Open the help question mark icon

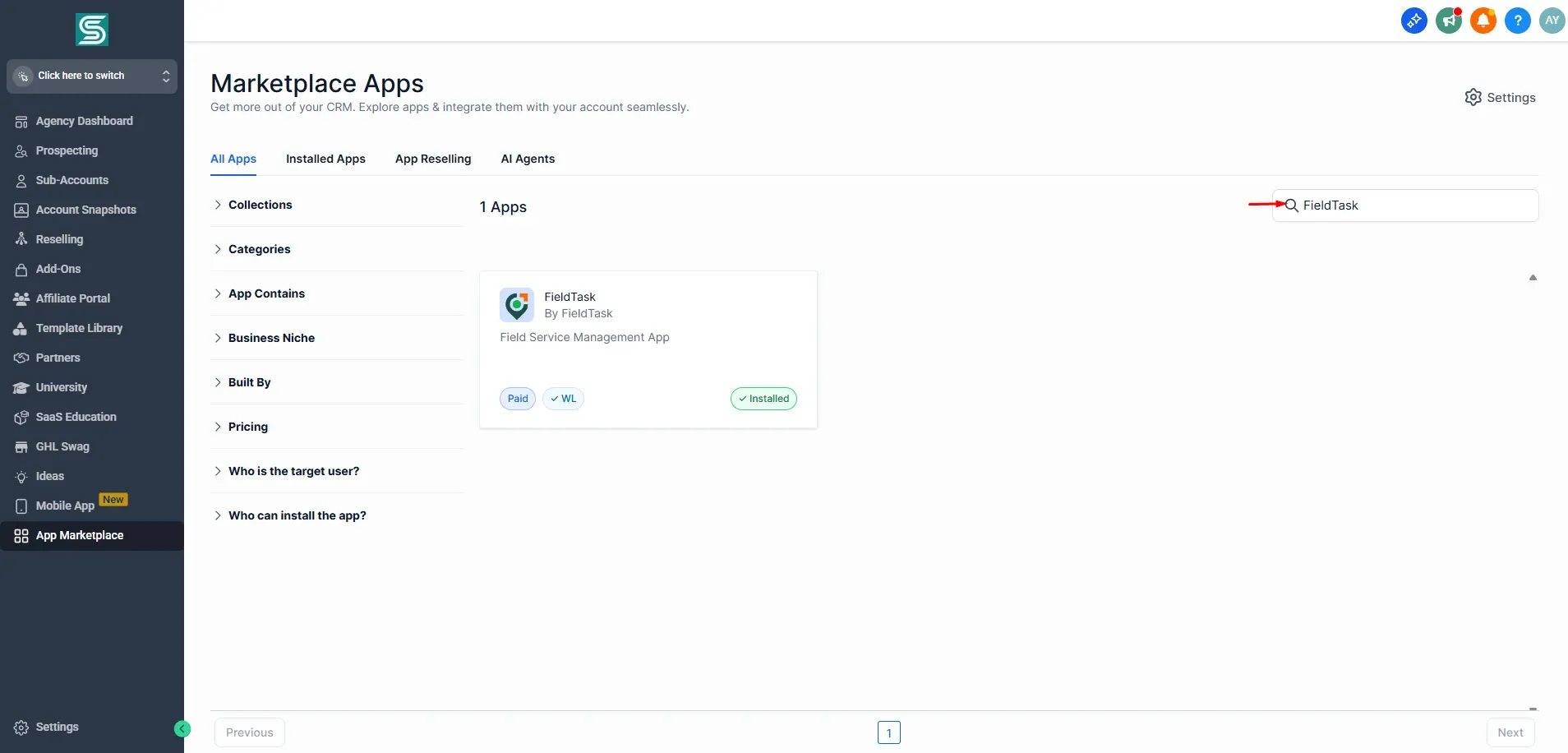[1517, 21]
